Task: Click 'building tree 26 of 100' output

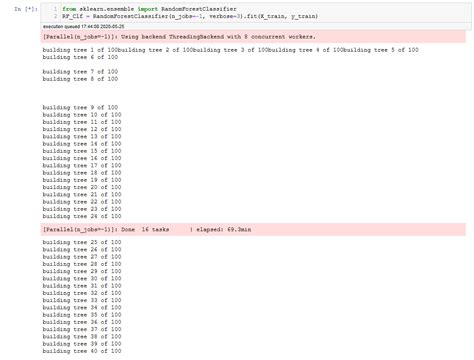Action: coord(82,250)
